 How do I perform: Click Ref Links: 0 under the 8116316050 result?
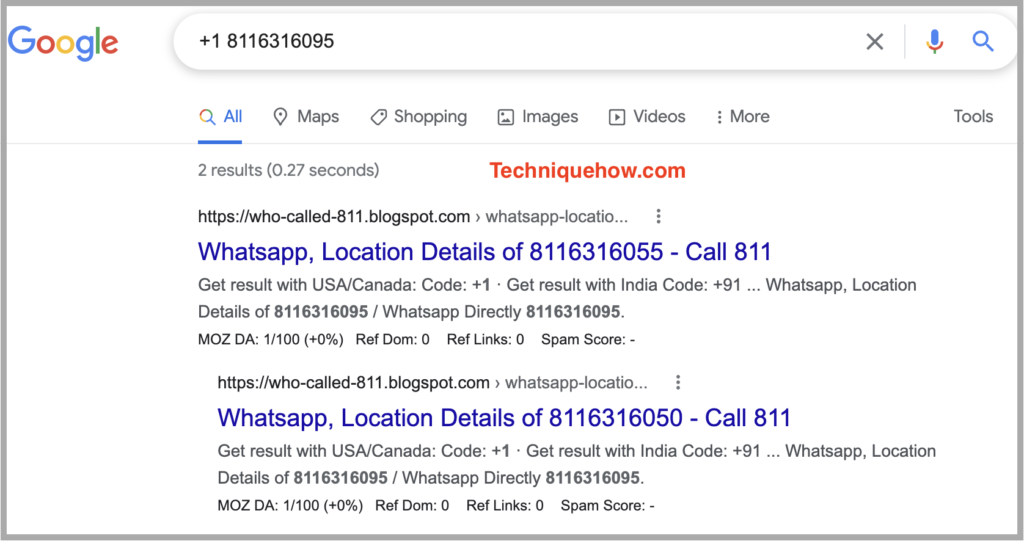[x=505, y=505]
